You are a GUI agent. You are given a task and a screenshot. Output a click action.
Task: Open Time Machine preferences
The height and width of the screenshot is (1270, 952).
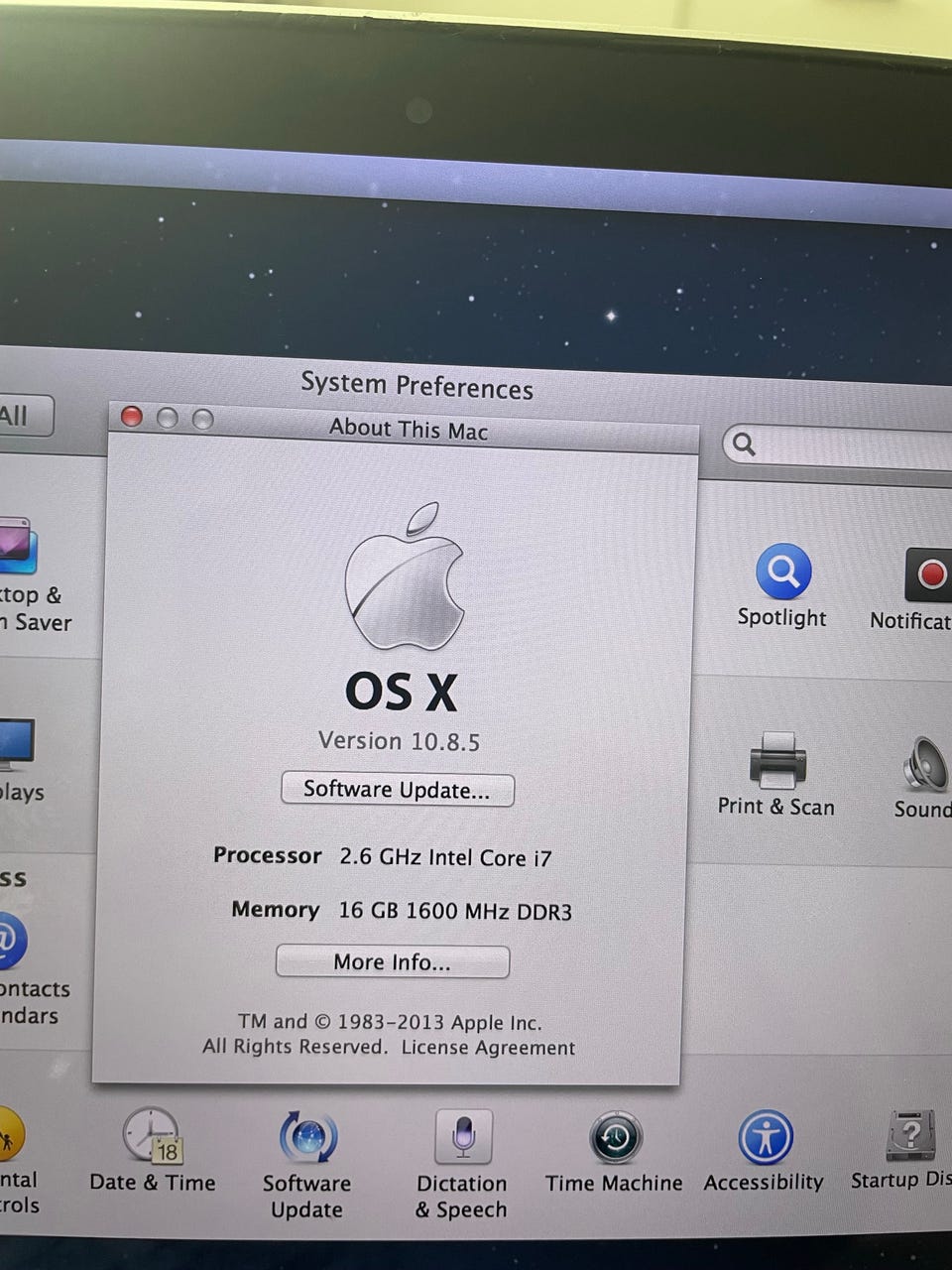616,1137
